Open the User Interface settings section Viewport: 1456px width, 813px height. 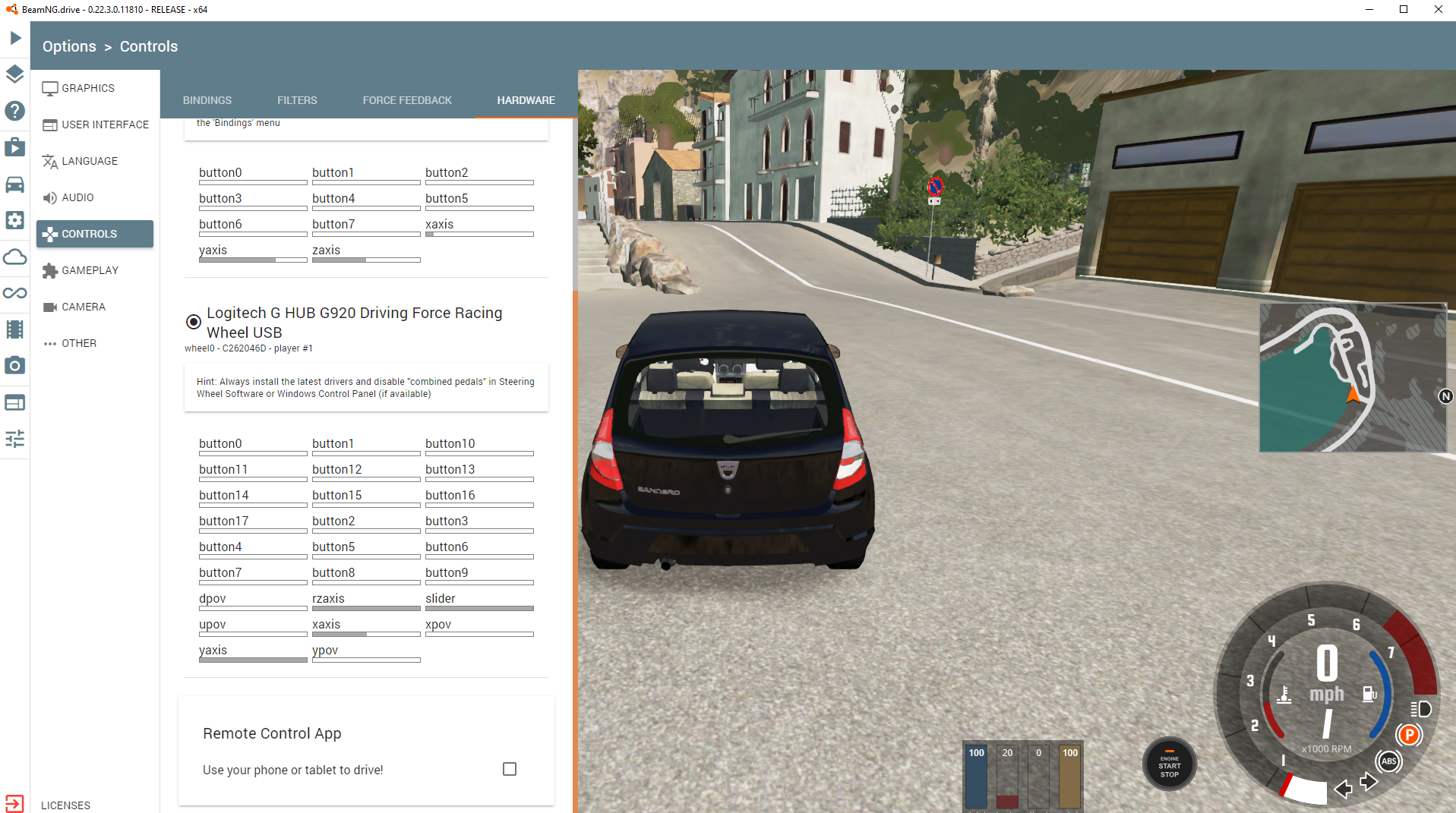coord(95,124)
